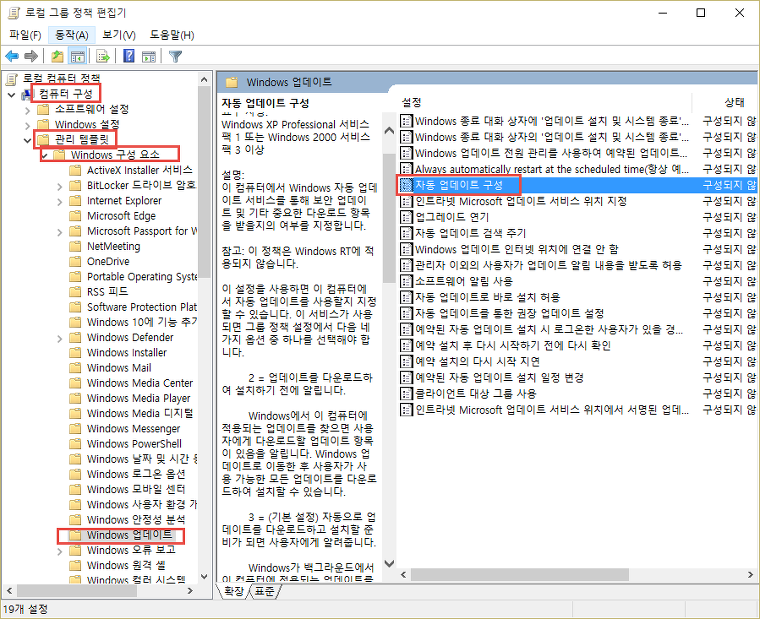Click the settings list scroll left arrow
This screenshot has width=760, height=619.
(403, 574)
